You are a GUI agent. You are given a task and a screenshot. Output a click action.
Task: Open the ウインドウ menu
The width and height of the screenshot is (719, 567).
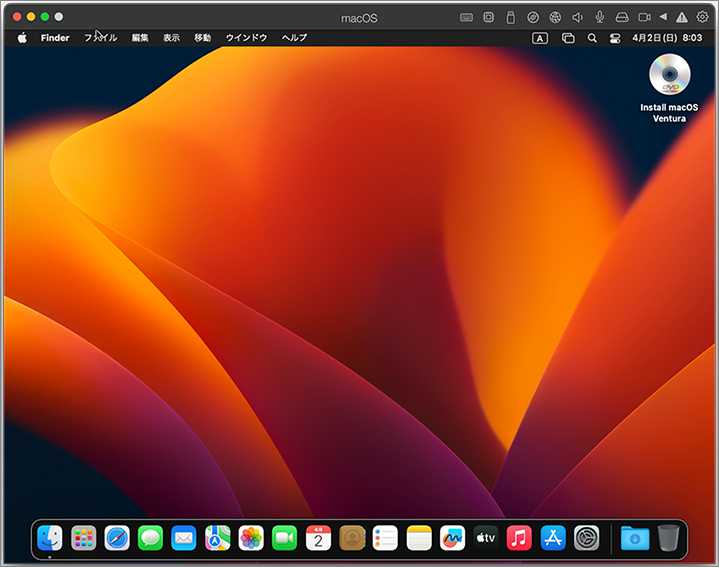pyautogui.click(x=246, y=38)
